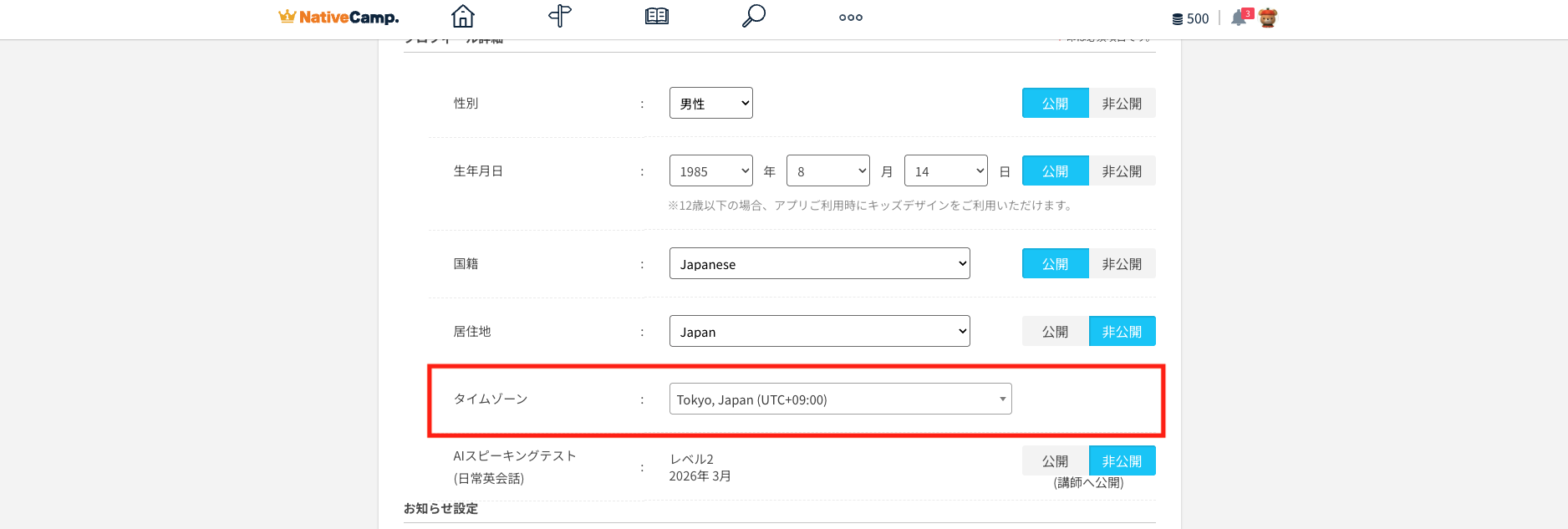The width and height of the screenshot is (1568, 529).
Task: Go to the home page icon
Action: (462, 17)
